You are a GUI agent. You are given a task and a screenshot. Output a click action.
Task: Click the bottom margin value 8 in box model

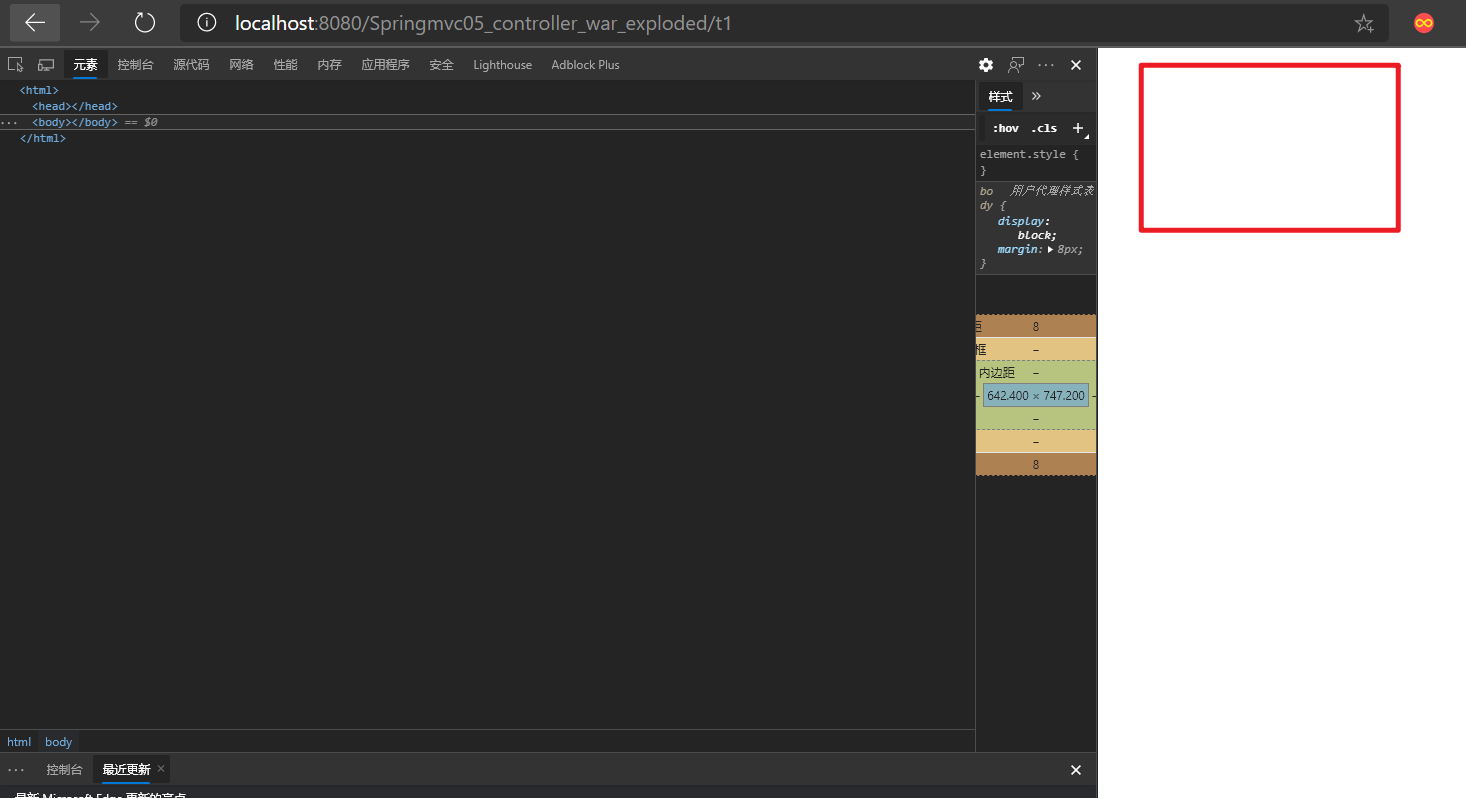click(x=1036, y=464)
